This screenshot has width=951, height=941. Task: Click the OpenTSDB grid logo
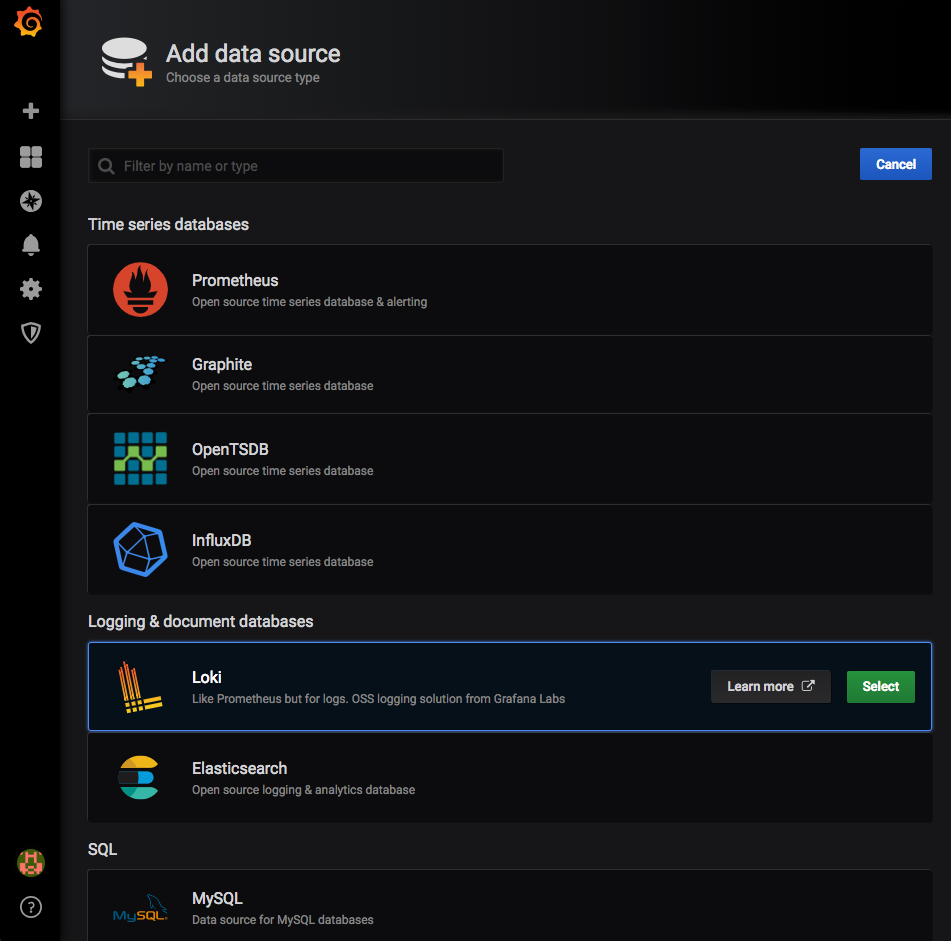coord(140,458)
